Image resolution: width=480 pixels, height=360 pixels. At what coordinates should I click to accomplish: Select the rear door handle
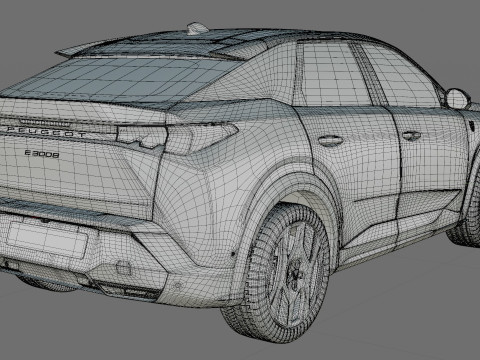(330, 140)
